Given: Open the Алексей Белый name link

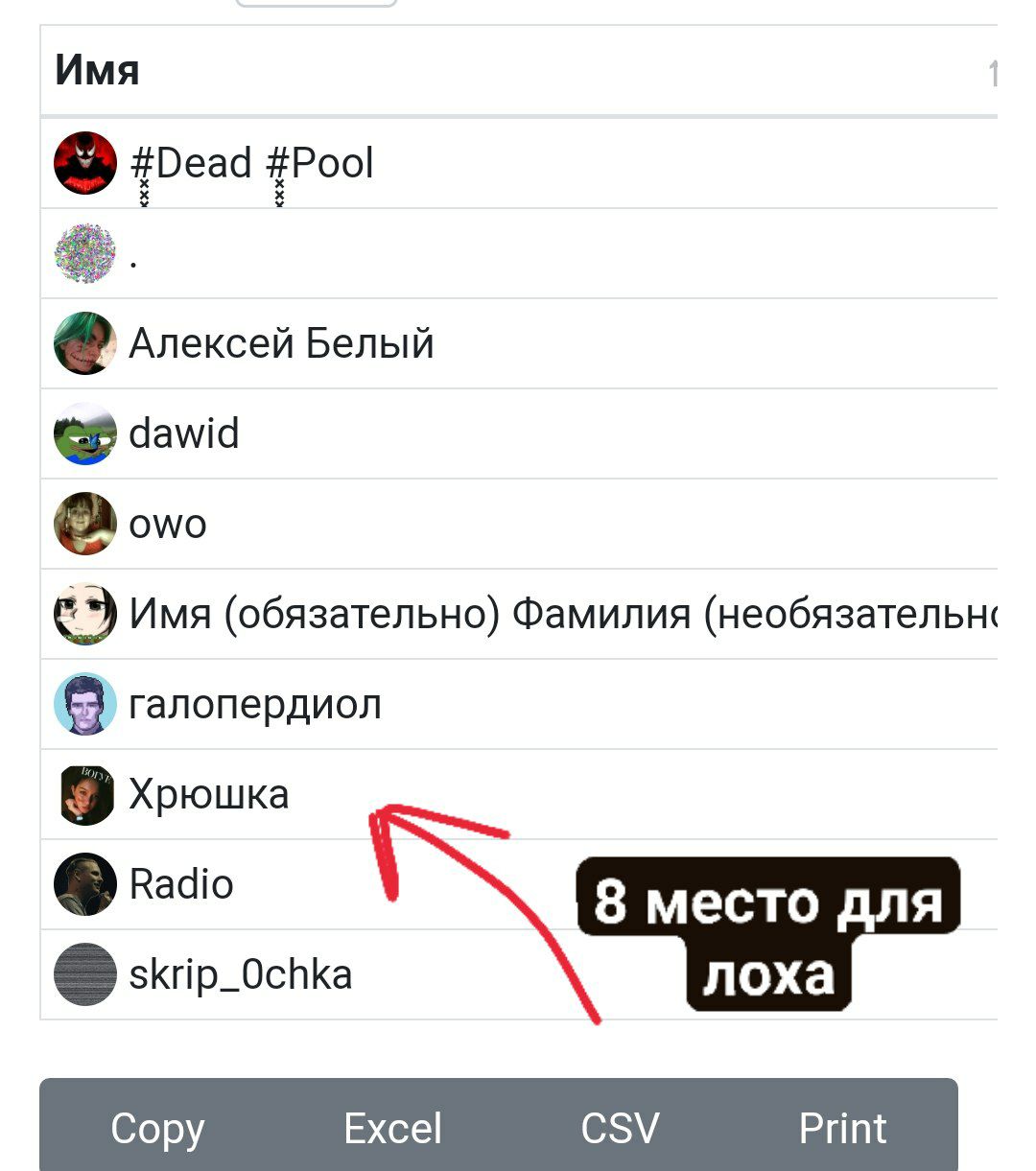Looking at the screenshot, I should point(281,343).
